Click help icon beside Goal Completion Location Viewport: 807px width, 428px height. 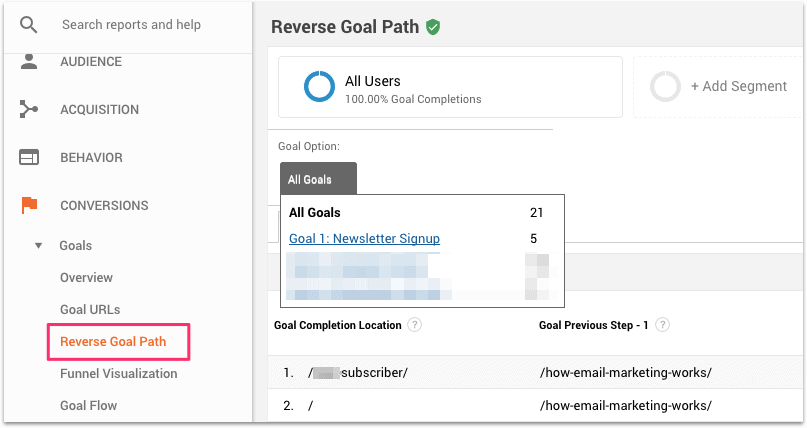click(414, 325)
